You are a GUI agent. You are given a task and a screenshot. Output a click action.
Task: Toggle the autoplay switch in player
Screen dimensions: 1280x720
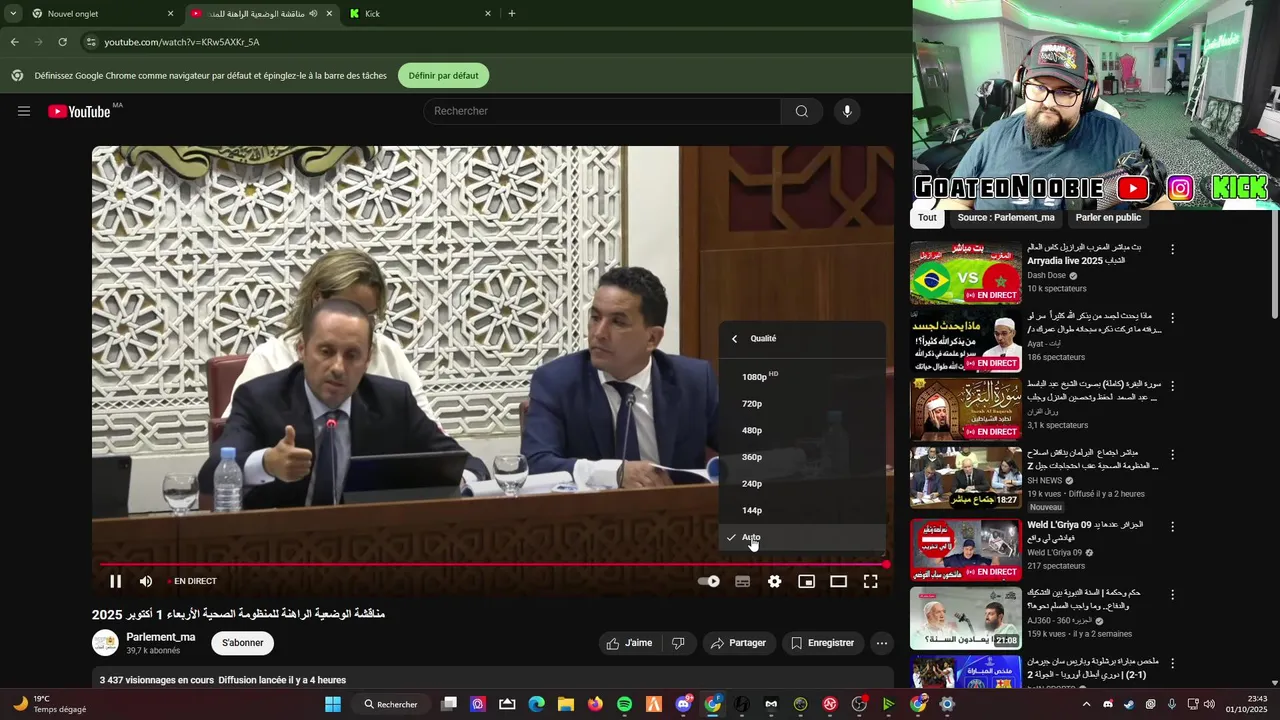coord(709,581)
